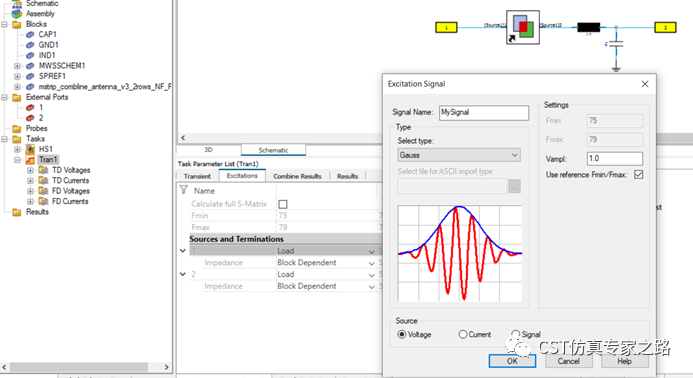Image resolution: width=693 pixels, height=378 pixels.
Task: Uncheck Use reference Fmin/Fmax
Action: coord(639,175)
